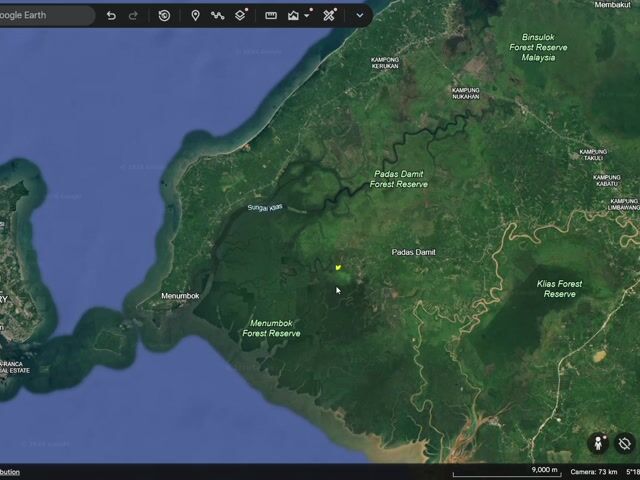Open the attribution link at bottom left
640x480 pixels.
pyautogui.click(x=10, y=472)
